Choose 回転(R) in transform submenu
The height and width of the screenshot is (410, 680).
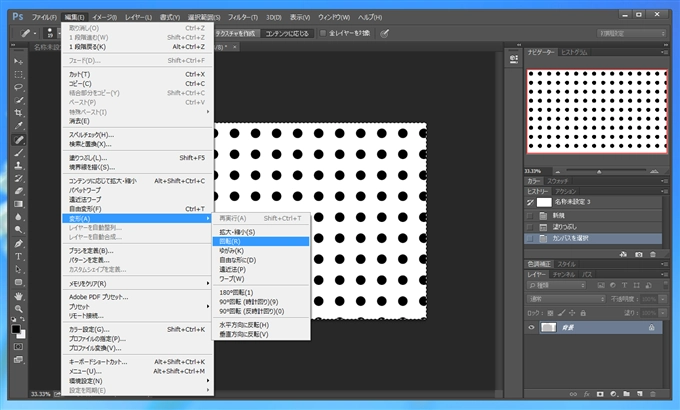click(261, 241)
